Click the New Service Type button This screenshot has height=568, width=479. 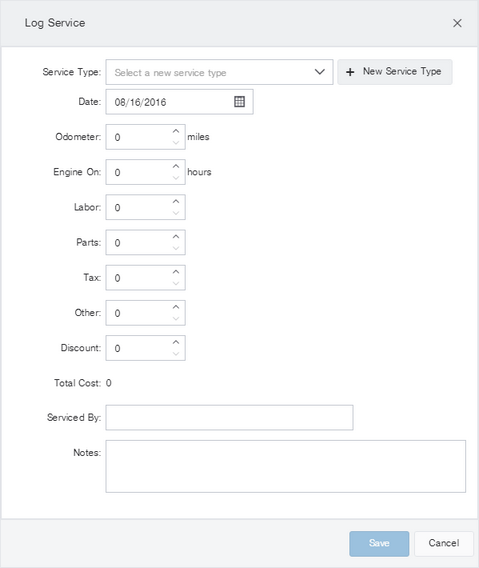coord(395,72)
